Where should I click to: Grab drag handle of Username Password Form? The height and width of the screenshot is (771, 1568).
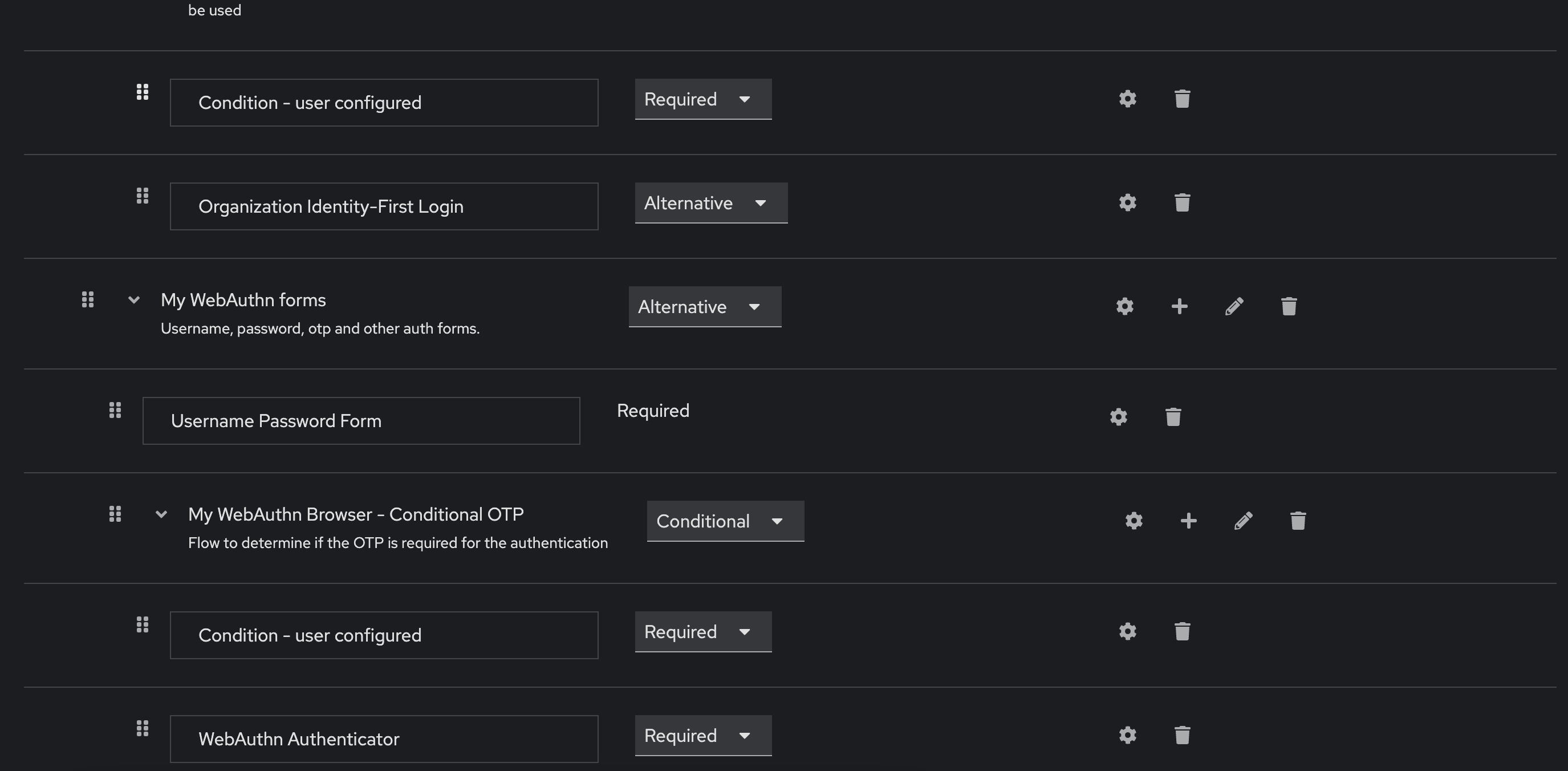[115, 411]
